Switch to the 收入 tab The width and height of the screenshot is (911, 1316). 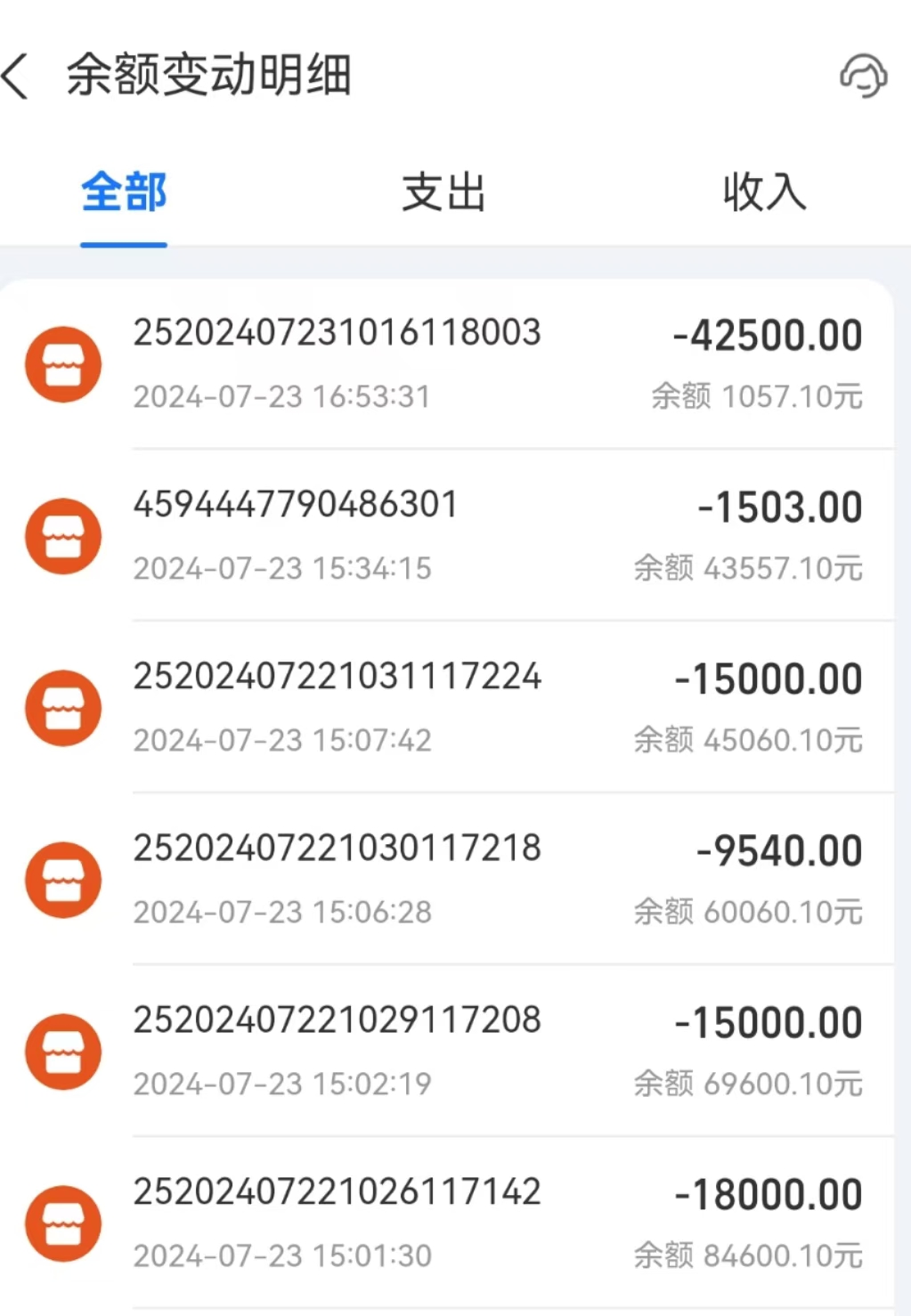click(x=764, y=192)
